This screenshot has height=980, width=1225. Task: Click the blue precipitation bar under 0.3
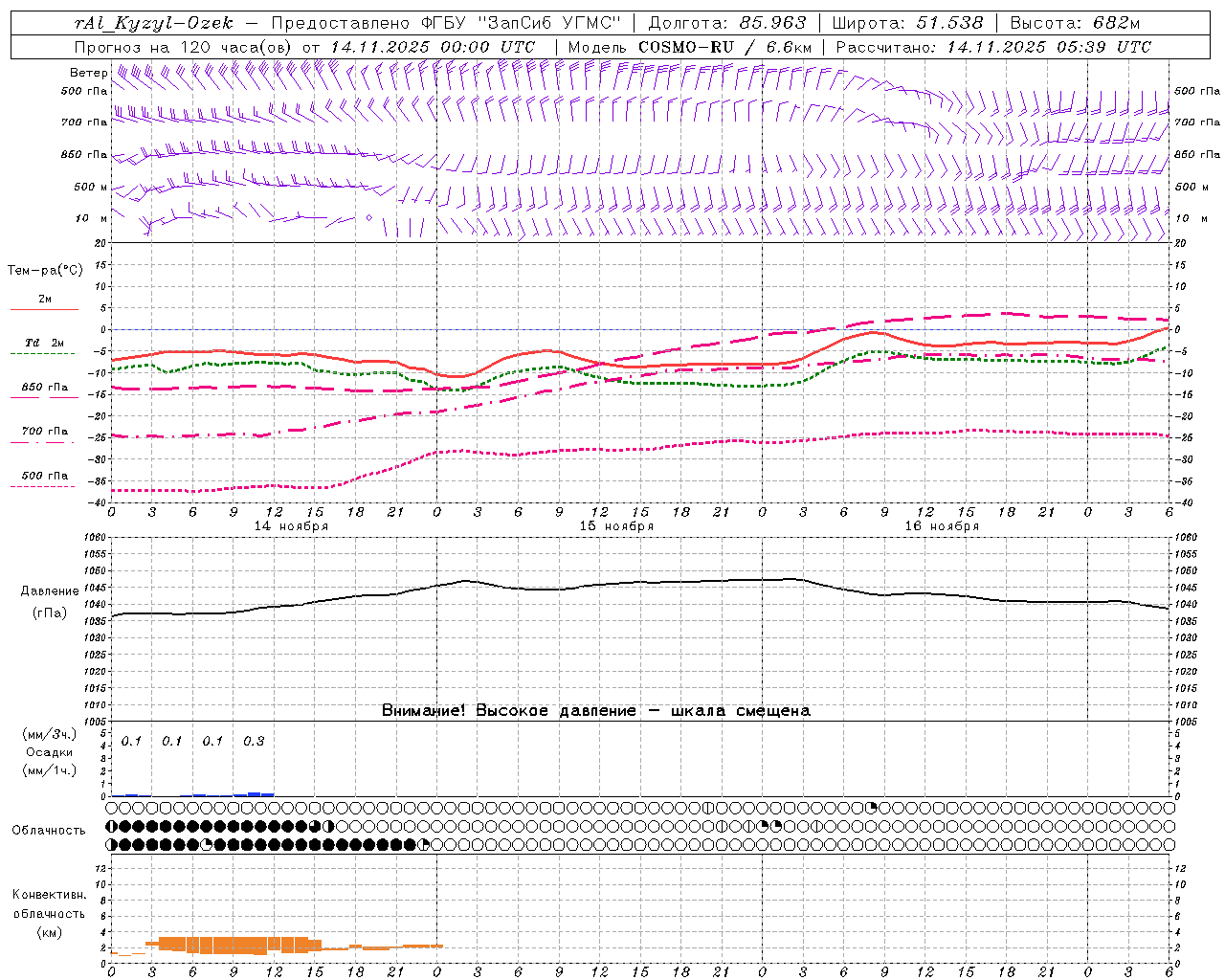pyautogui.click(x=254, y=793)
